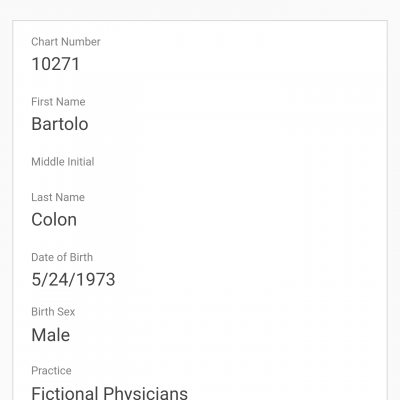Screen dimensions: 400x400
Task: Click the word Physicians in Practice
Action: point(145,393)
